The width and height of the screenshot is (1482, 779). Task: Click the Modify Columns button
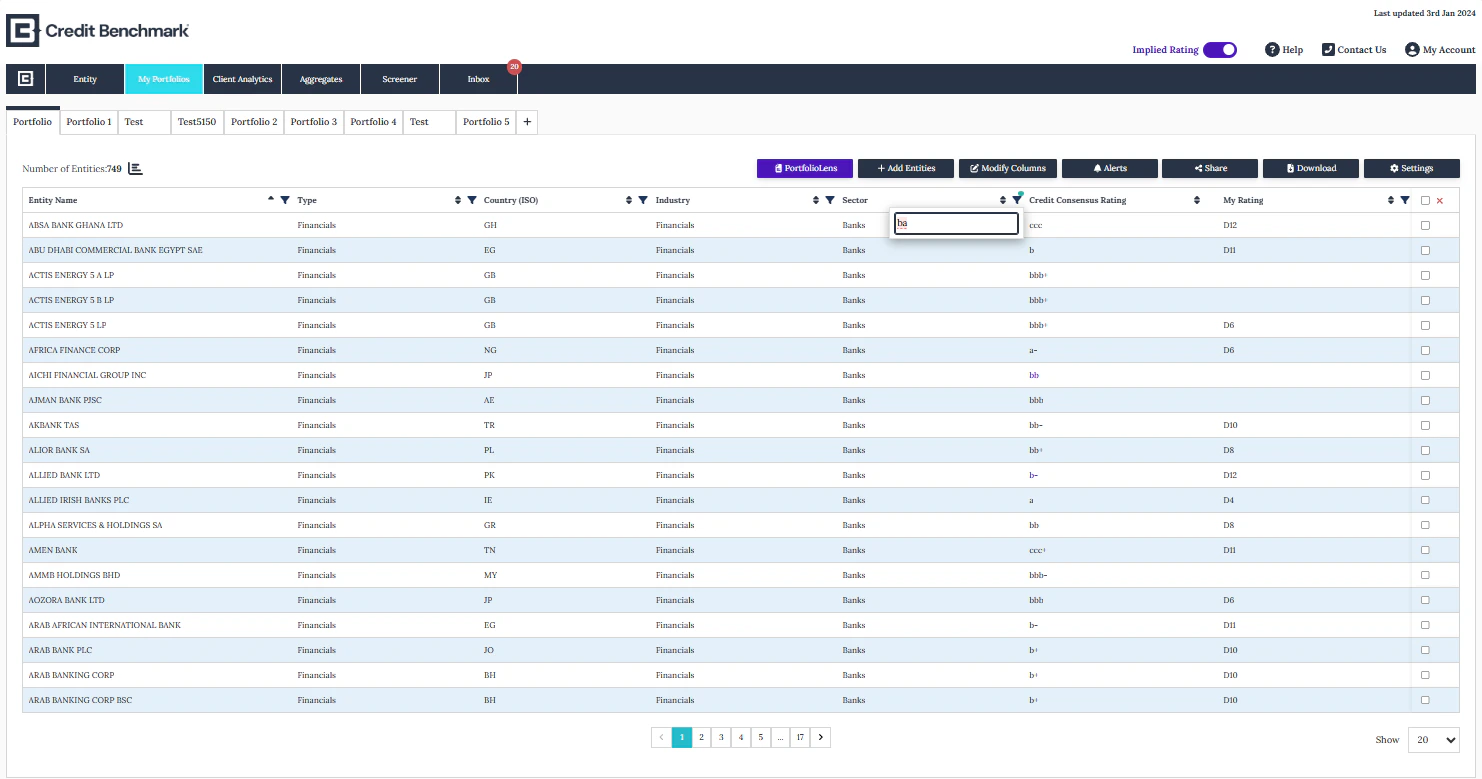[x=1007, y=168]
